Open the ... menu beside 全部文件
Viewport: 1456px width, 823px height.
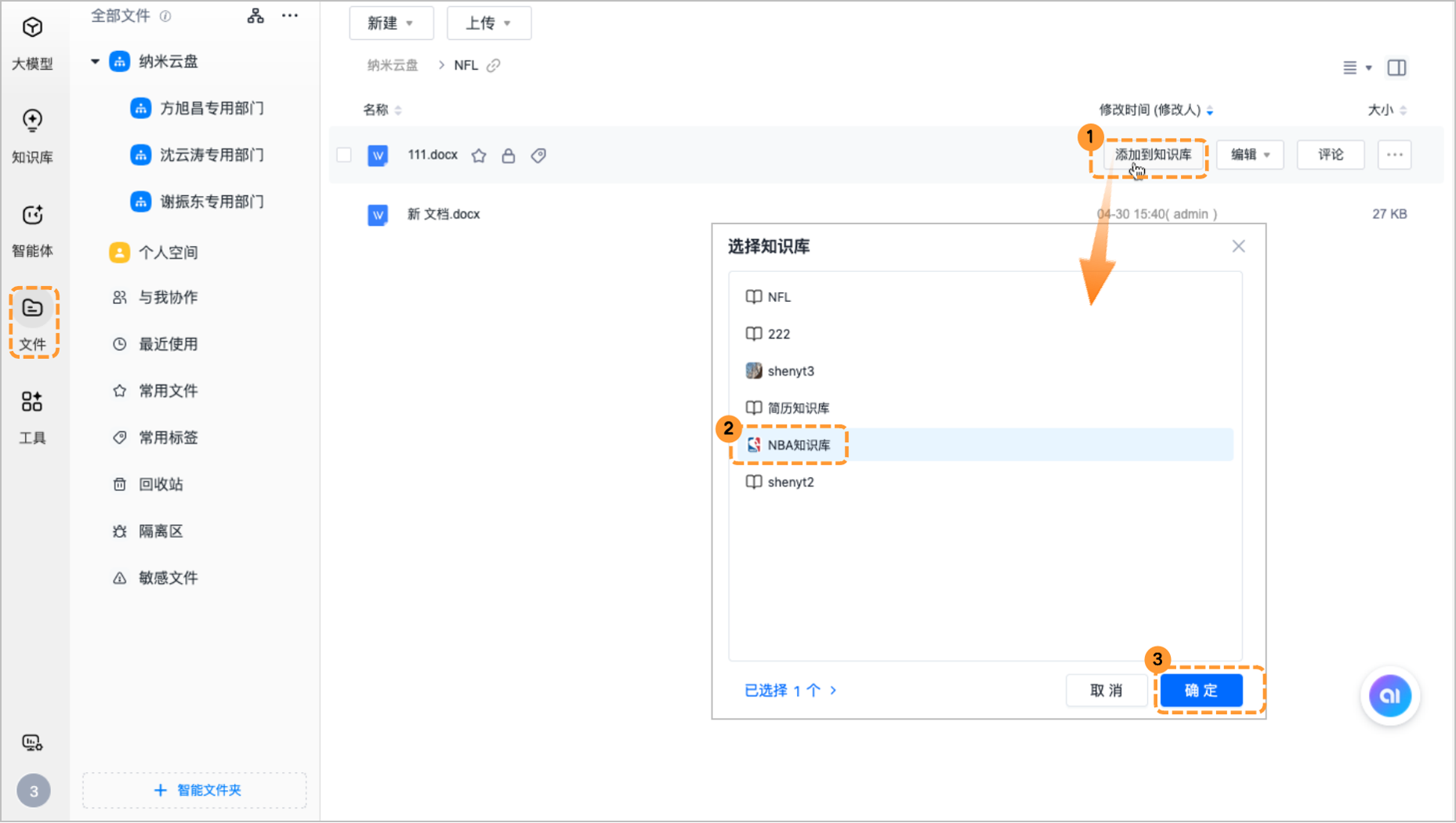tap(289, 15)
